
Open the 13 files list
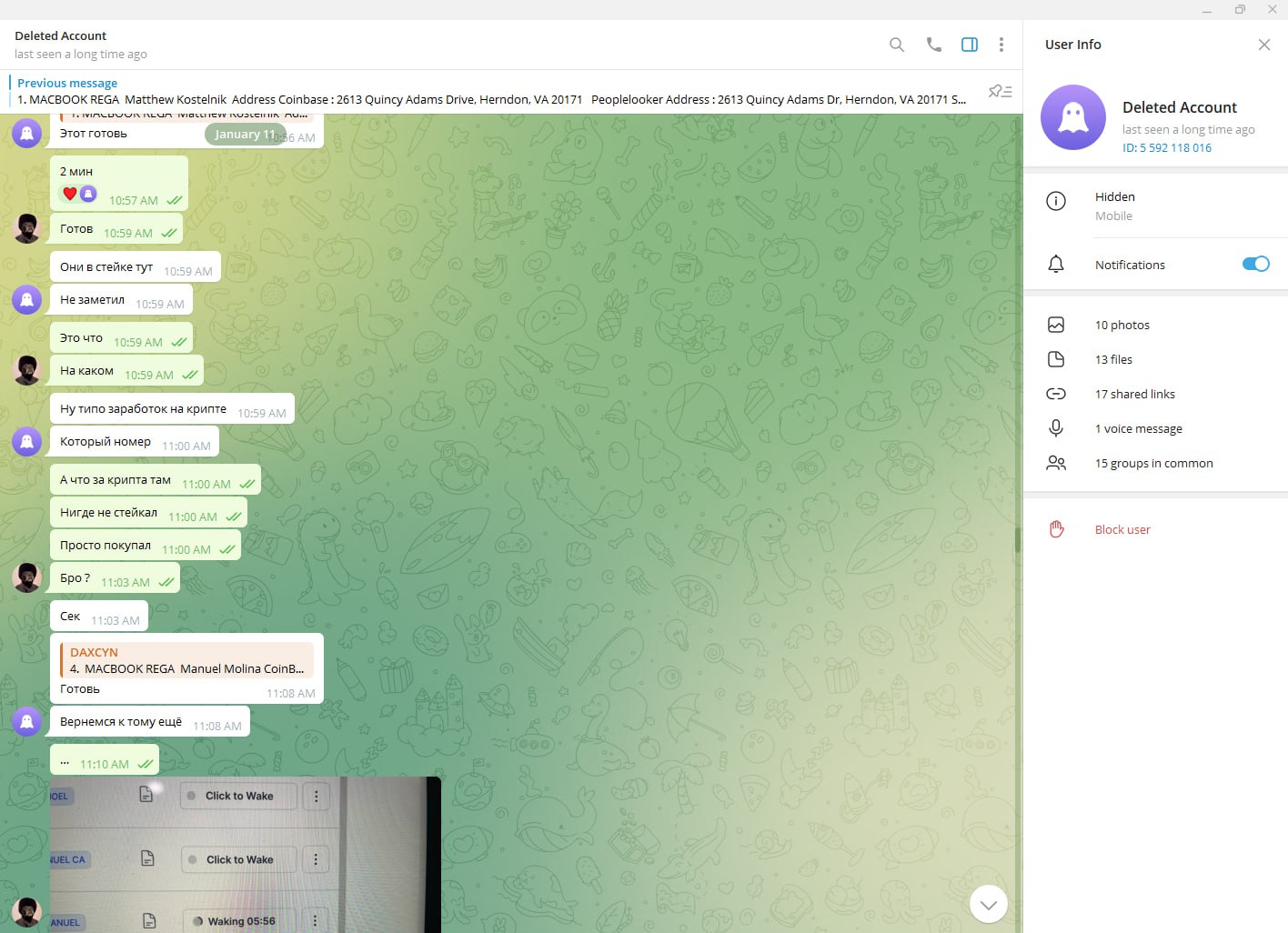coord(1155,359)
